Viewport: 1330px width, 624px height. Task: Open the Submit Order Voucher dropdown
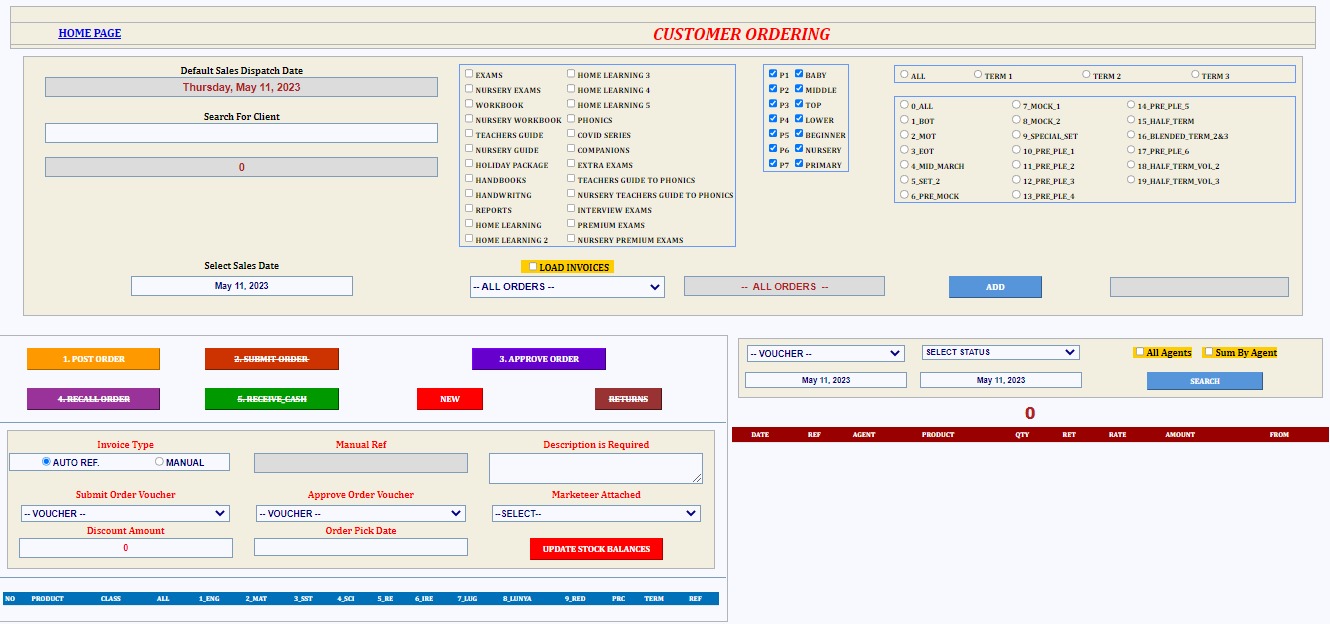[125, 513]
